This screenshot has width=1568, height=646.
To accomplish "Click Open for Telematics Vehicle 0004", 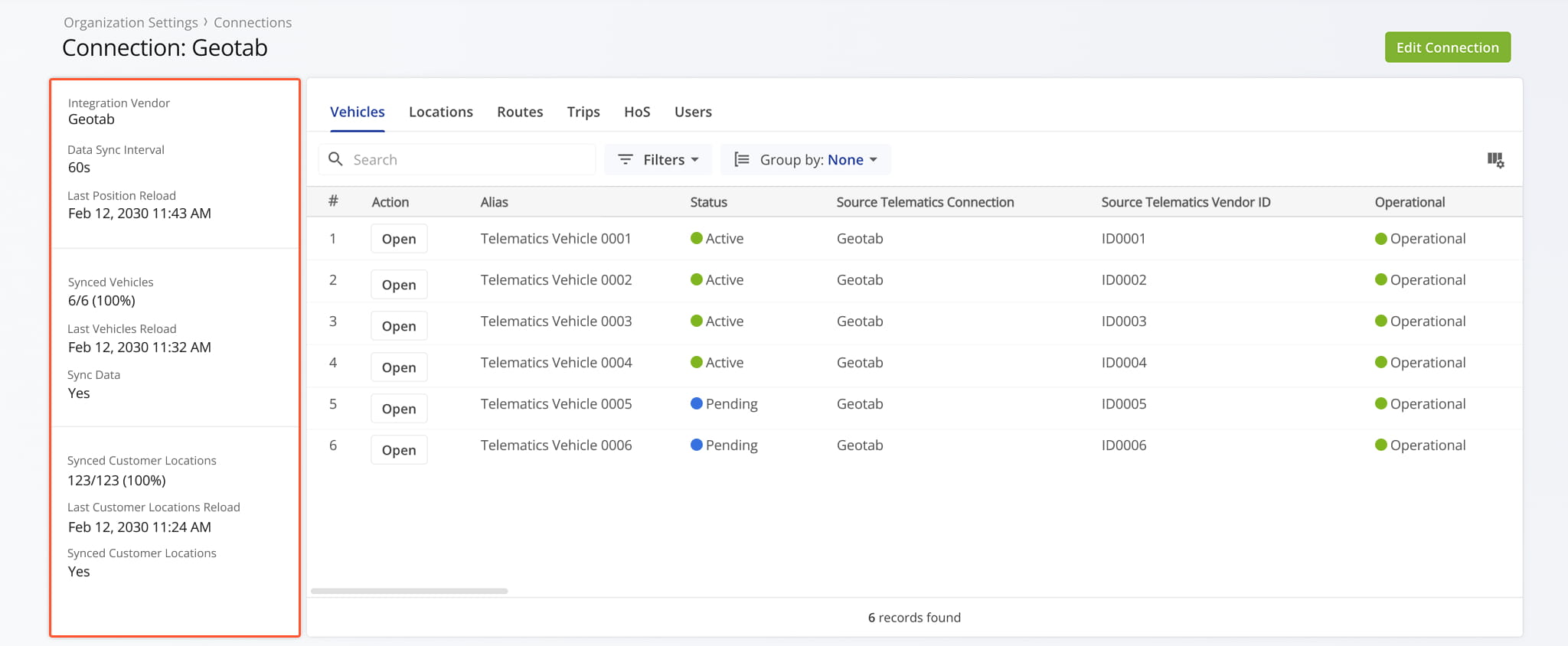I will [x=399, y=367].
